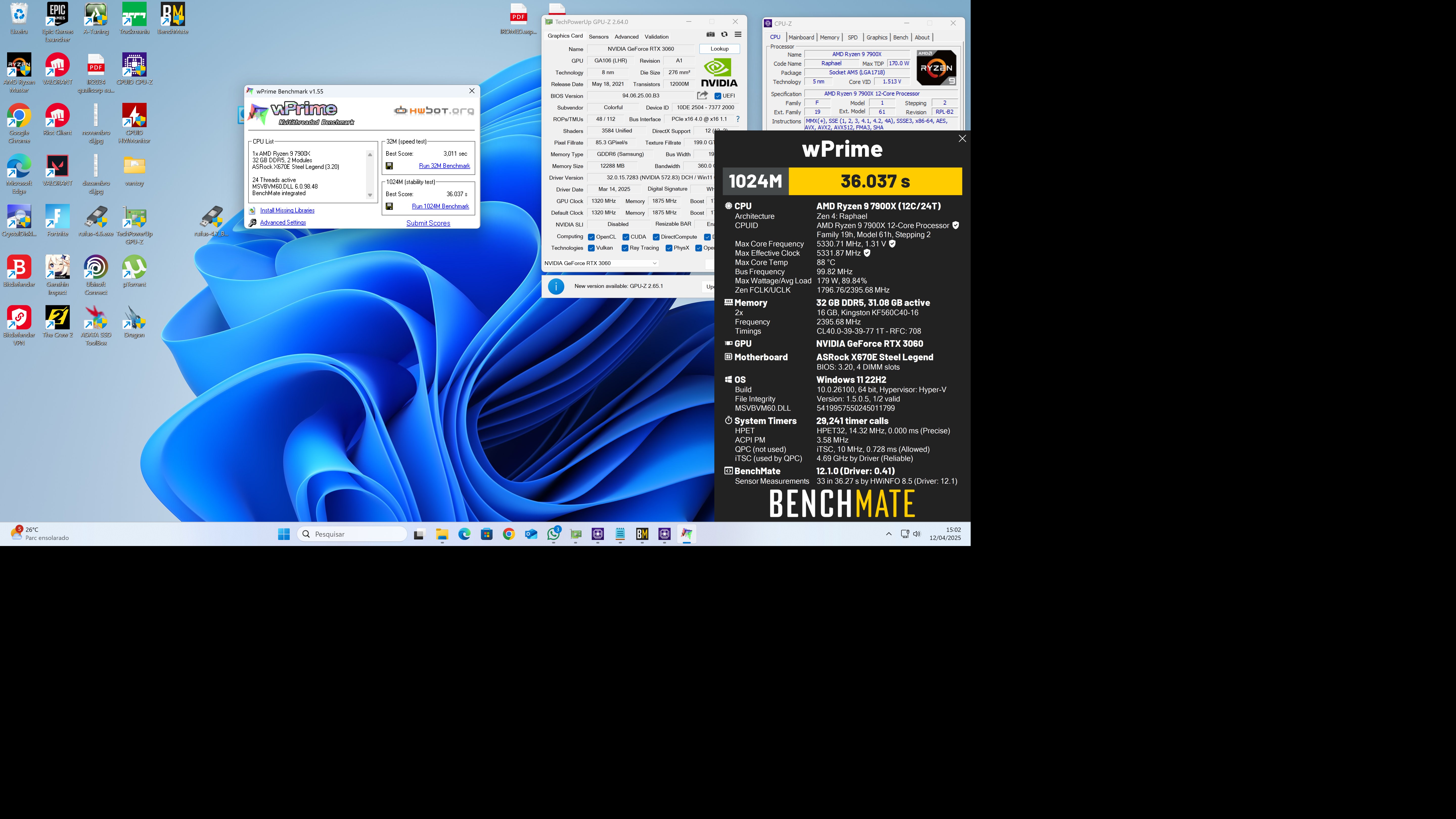The width and height of the screenshot is (1456, 819).
Task: Toggle the PhysX checkbox in GPU-Z
Action: [x=669, y=248]
